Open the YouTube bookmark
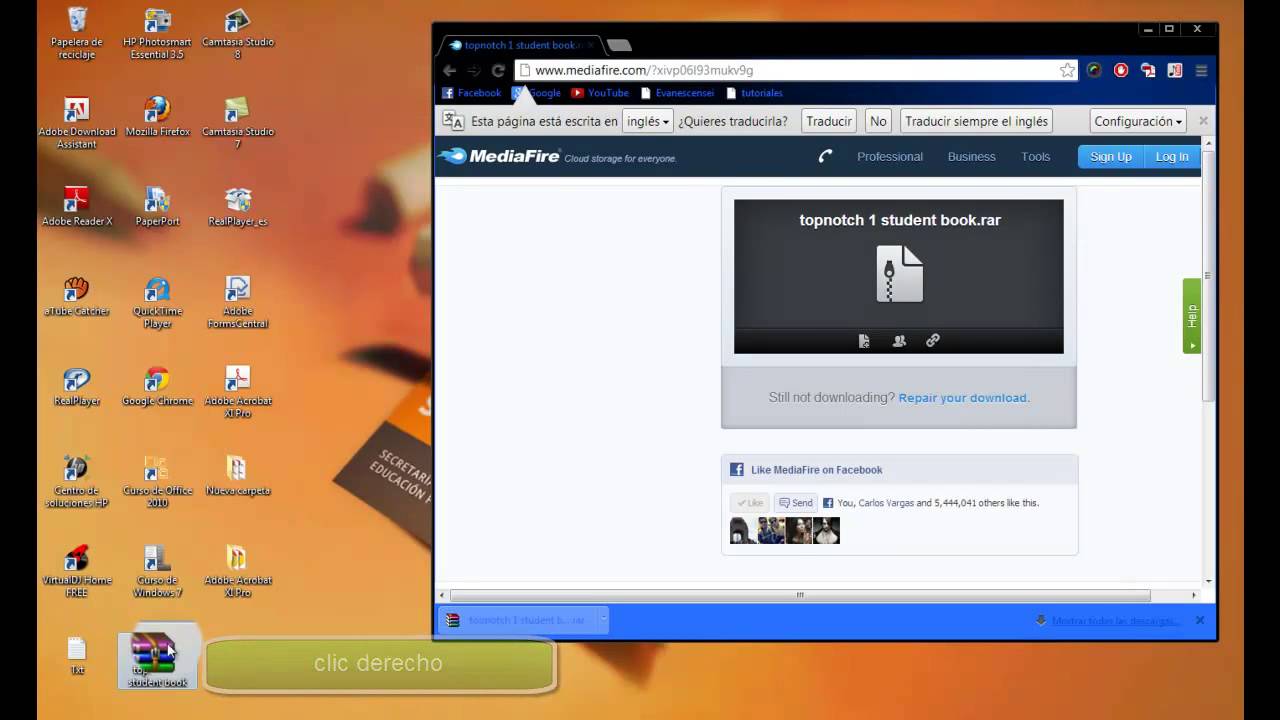This screenshot has width=1280, height=720. tap(600, 93)
